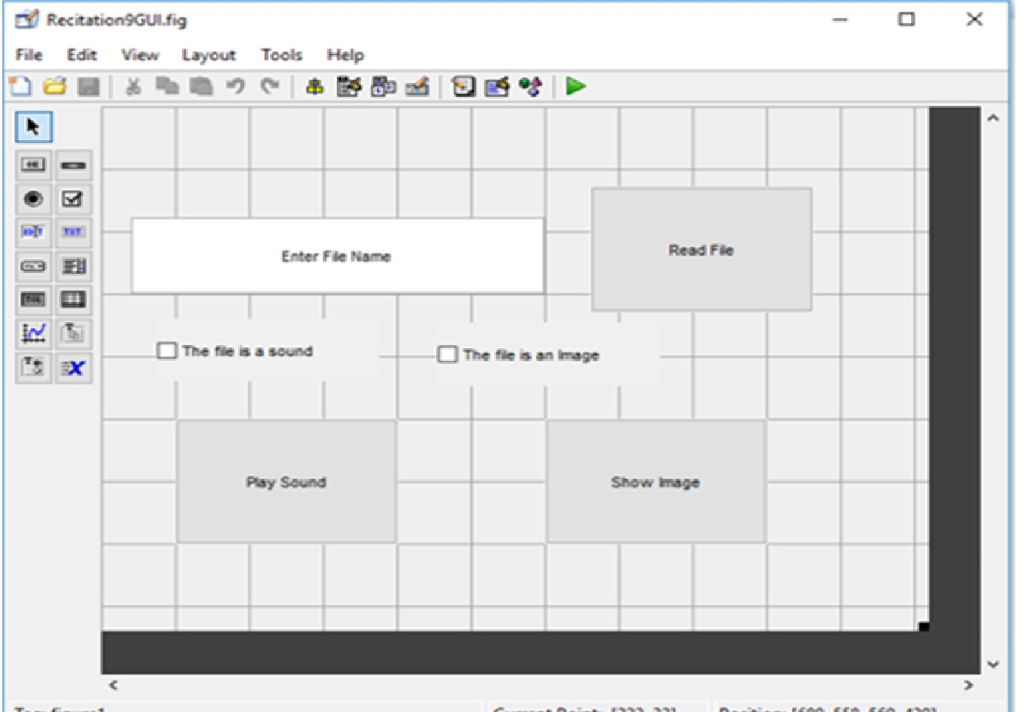The image size is (1024, 712).
Task: Select the Radio Button tool in the palette
Action: coord(31,199)
